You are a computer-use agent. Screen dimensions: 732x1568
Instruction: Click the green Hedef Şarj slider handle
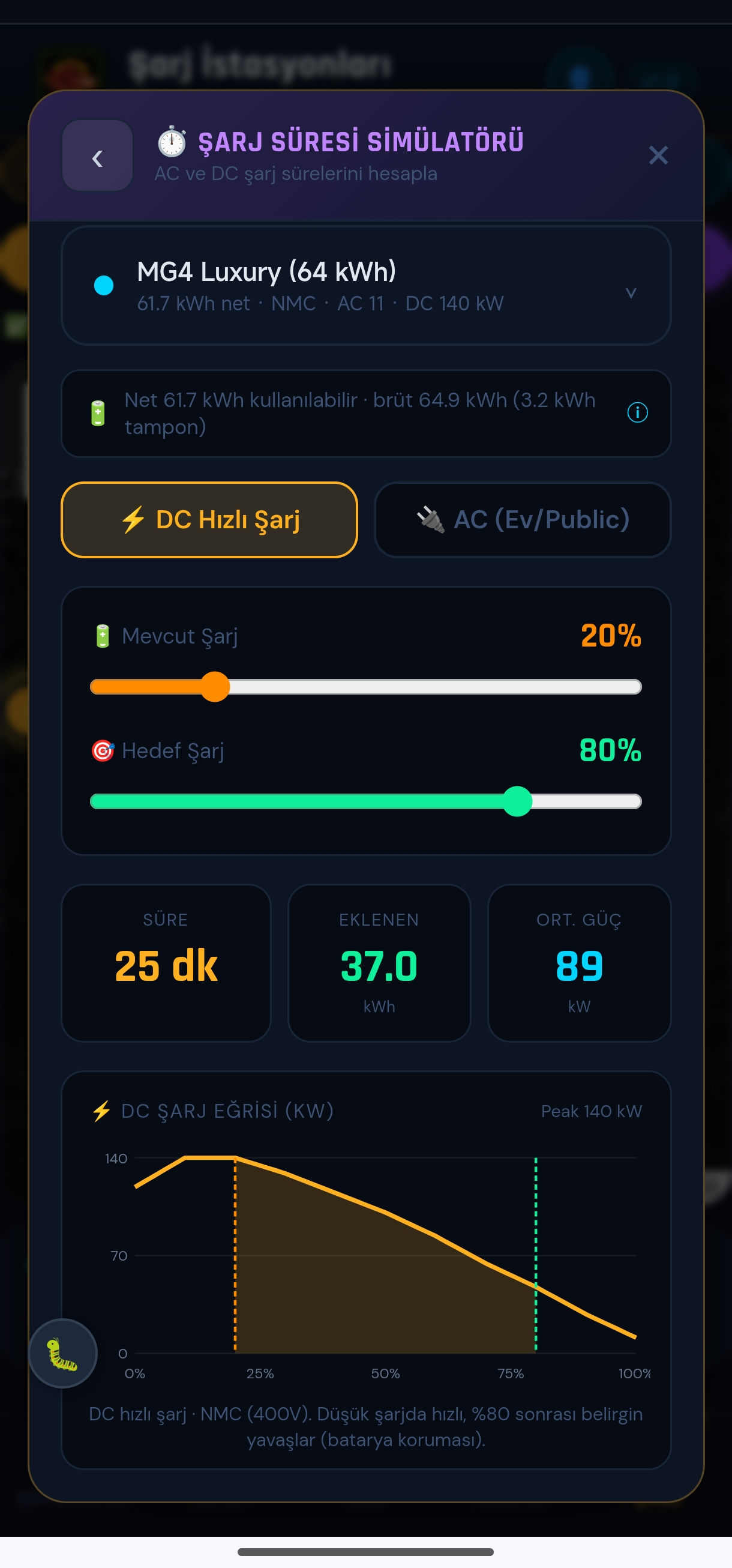[517, 801]
